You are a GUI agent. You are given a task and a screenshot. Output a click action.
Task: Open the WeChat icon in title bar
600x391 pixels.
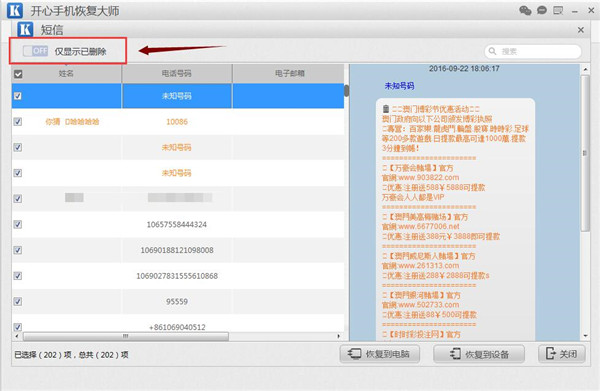point(525,11)
